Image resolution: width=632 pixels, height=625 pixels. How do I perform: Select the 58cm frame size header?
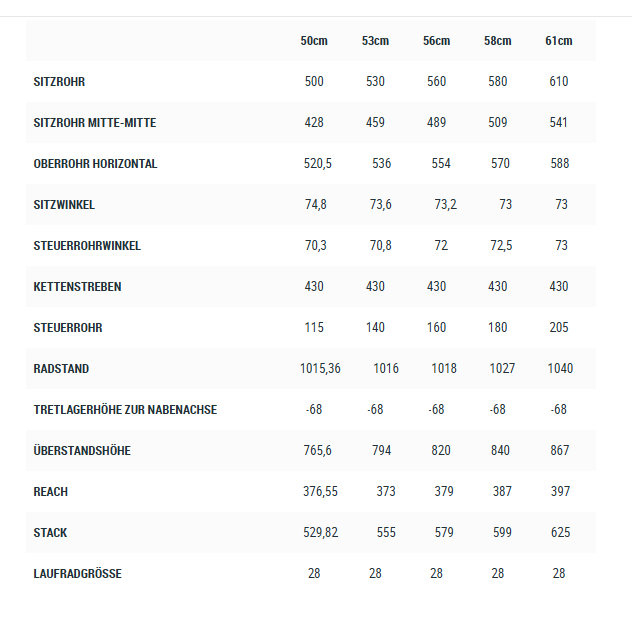[497, 41]
